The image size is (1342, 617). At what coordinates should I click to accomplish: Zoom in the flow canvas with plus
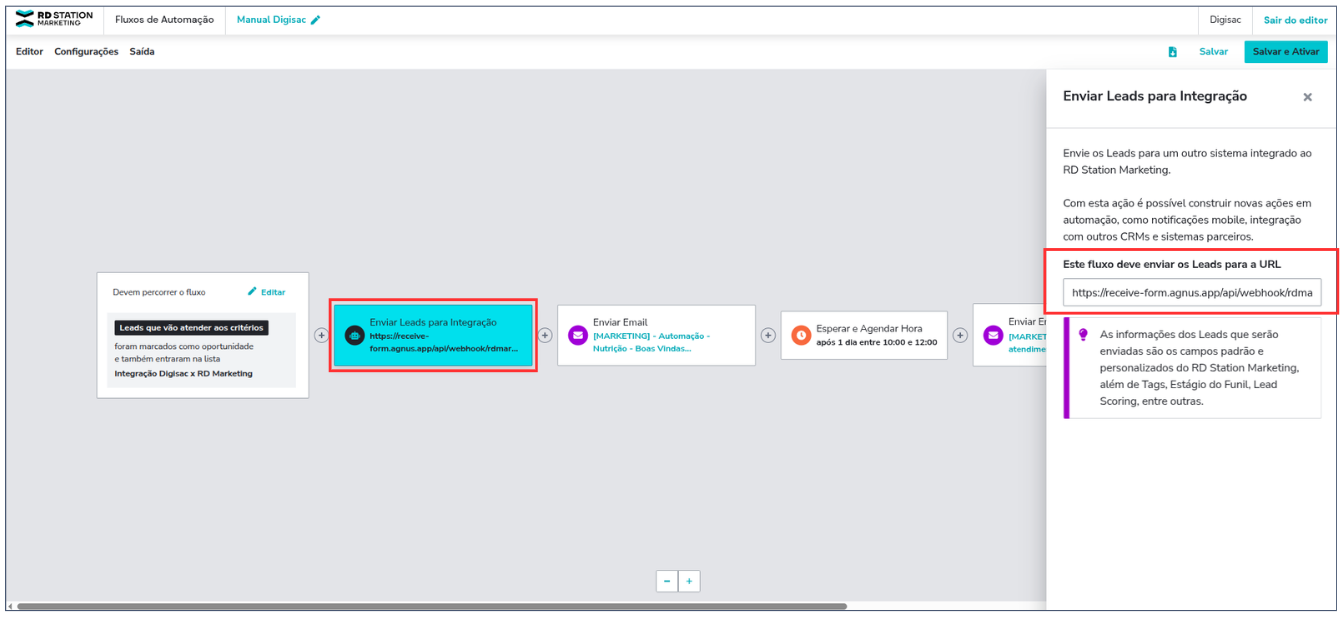[x=689, y=581]
